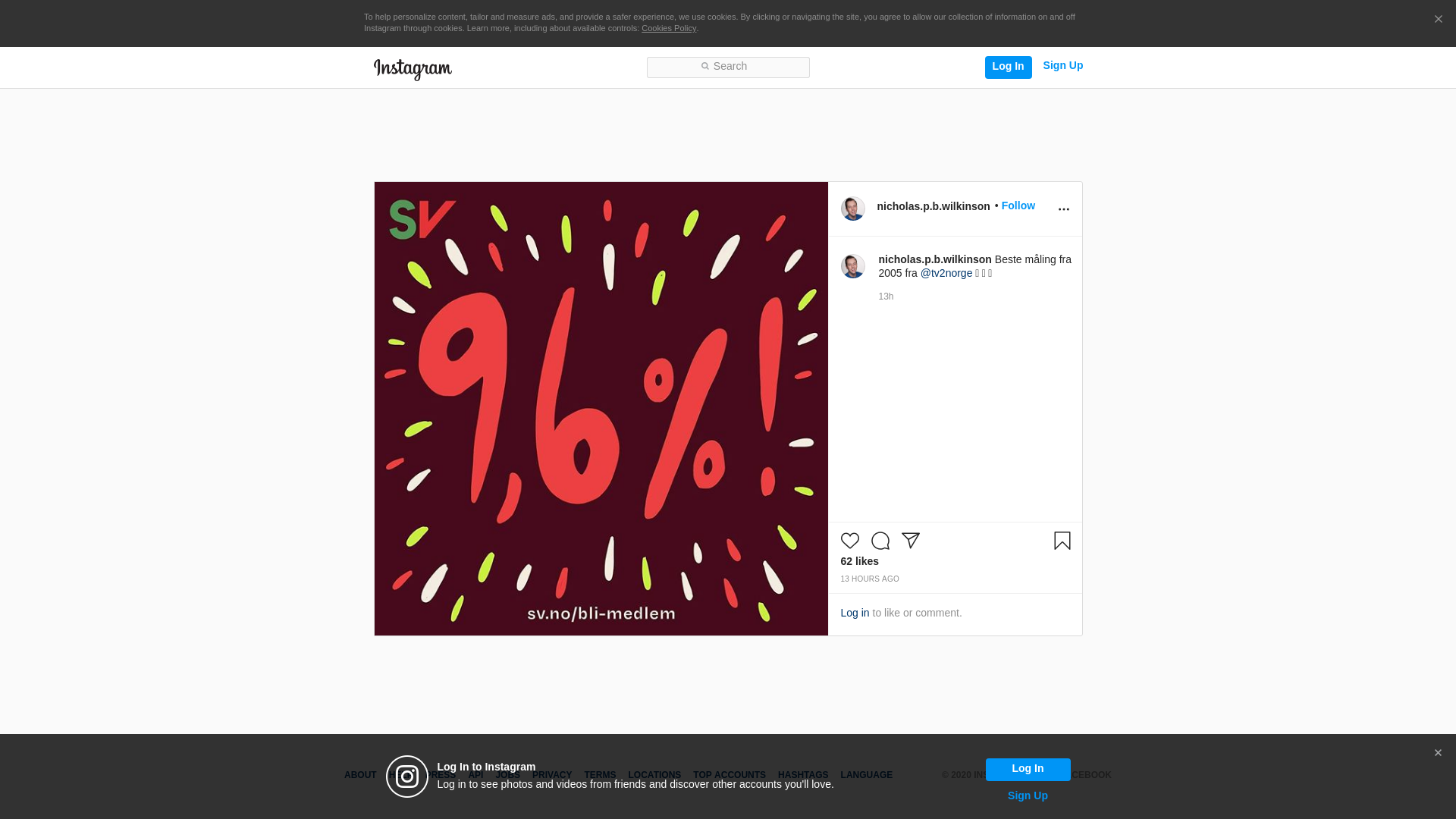Image resolution: width=1456 pixels, height=819 pixels.
Task: Open comments with the speech bubble icon
Action: click(x=880, y=541)
